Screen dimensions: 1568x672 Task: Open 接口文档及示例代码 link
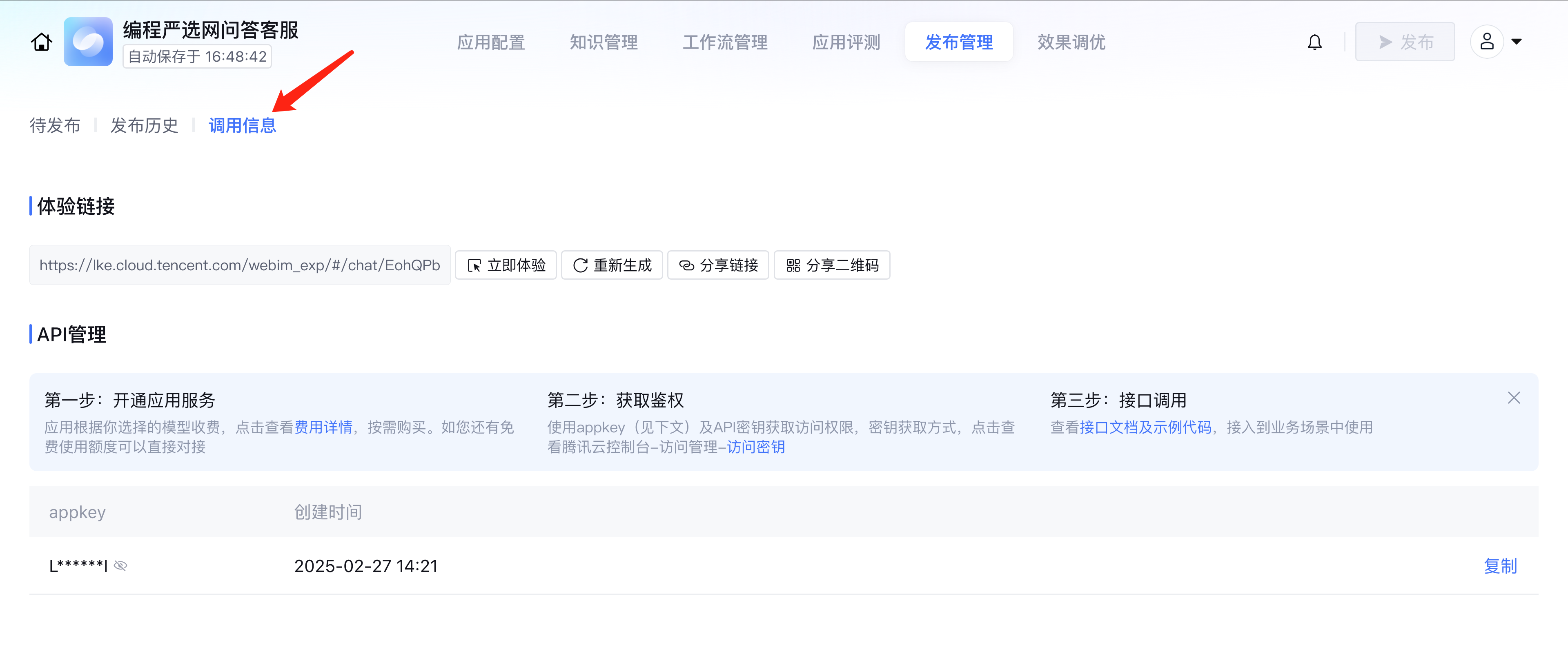coord(1145,427)
